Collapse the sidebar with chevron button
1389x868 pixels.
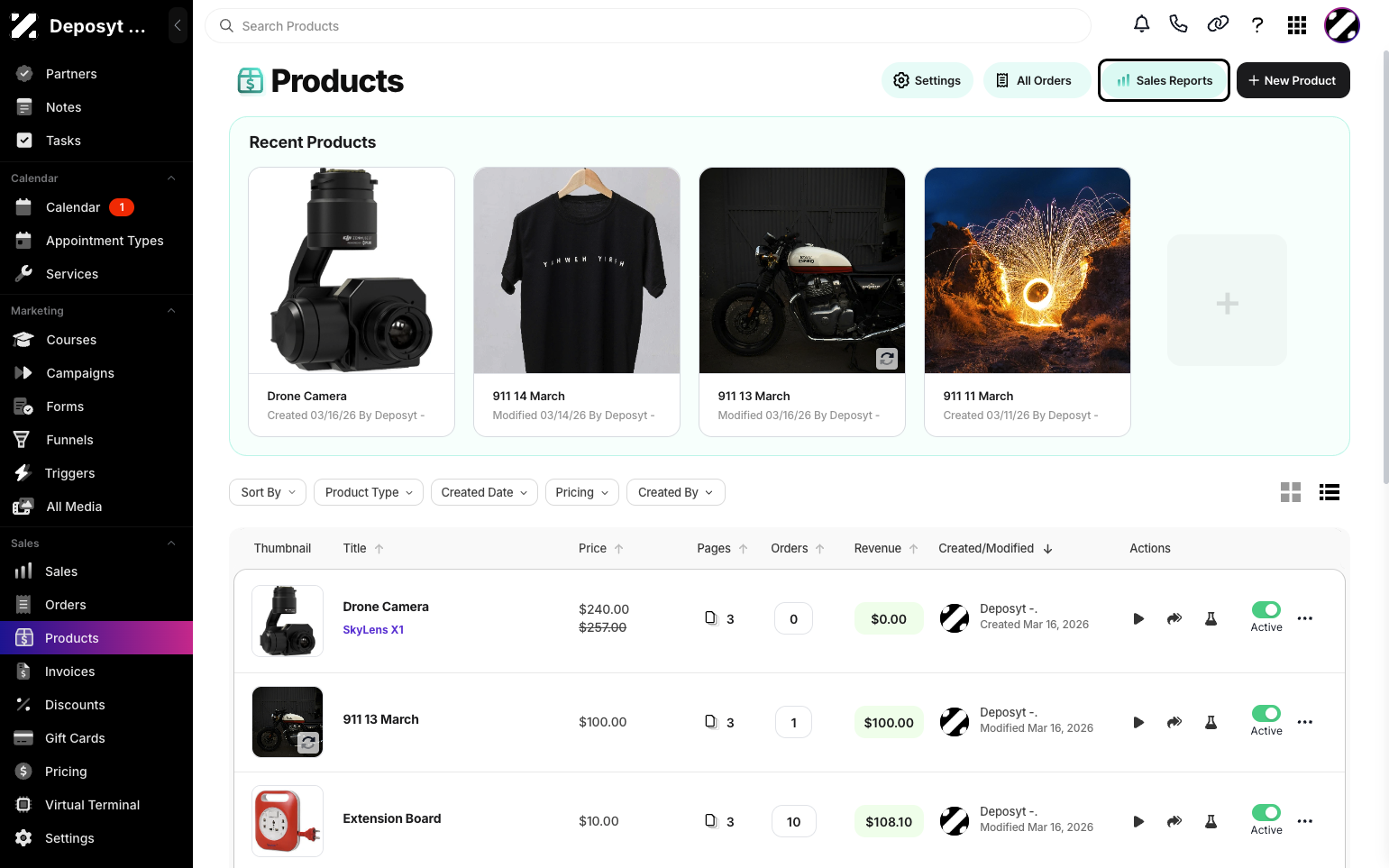178,25
